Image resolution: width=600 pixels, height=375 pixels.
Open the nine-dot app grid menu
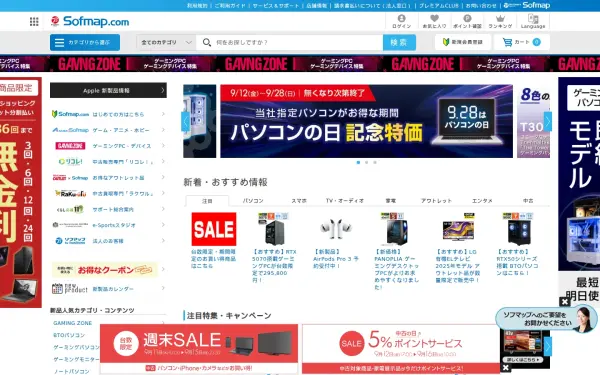click(34, 21)
